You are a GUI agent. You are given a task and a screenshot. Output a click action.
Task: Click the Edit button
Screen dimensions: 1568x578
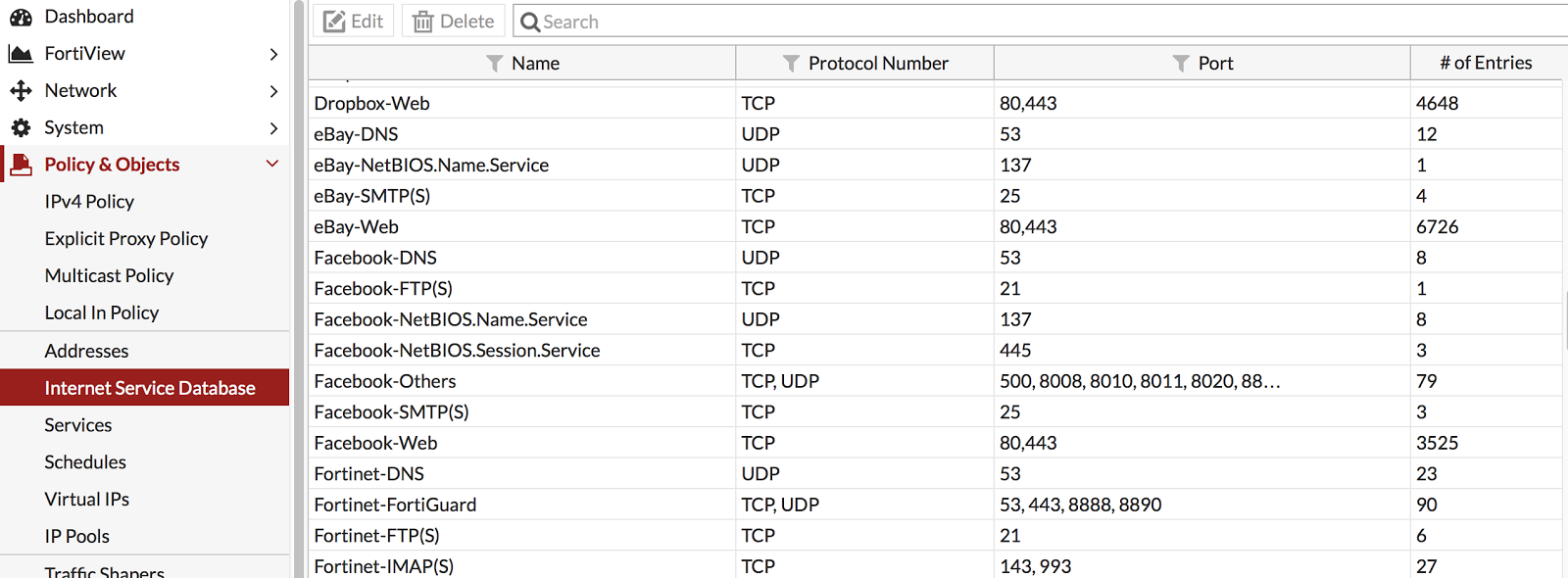point(354,22)
